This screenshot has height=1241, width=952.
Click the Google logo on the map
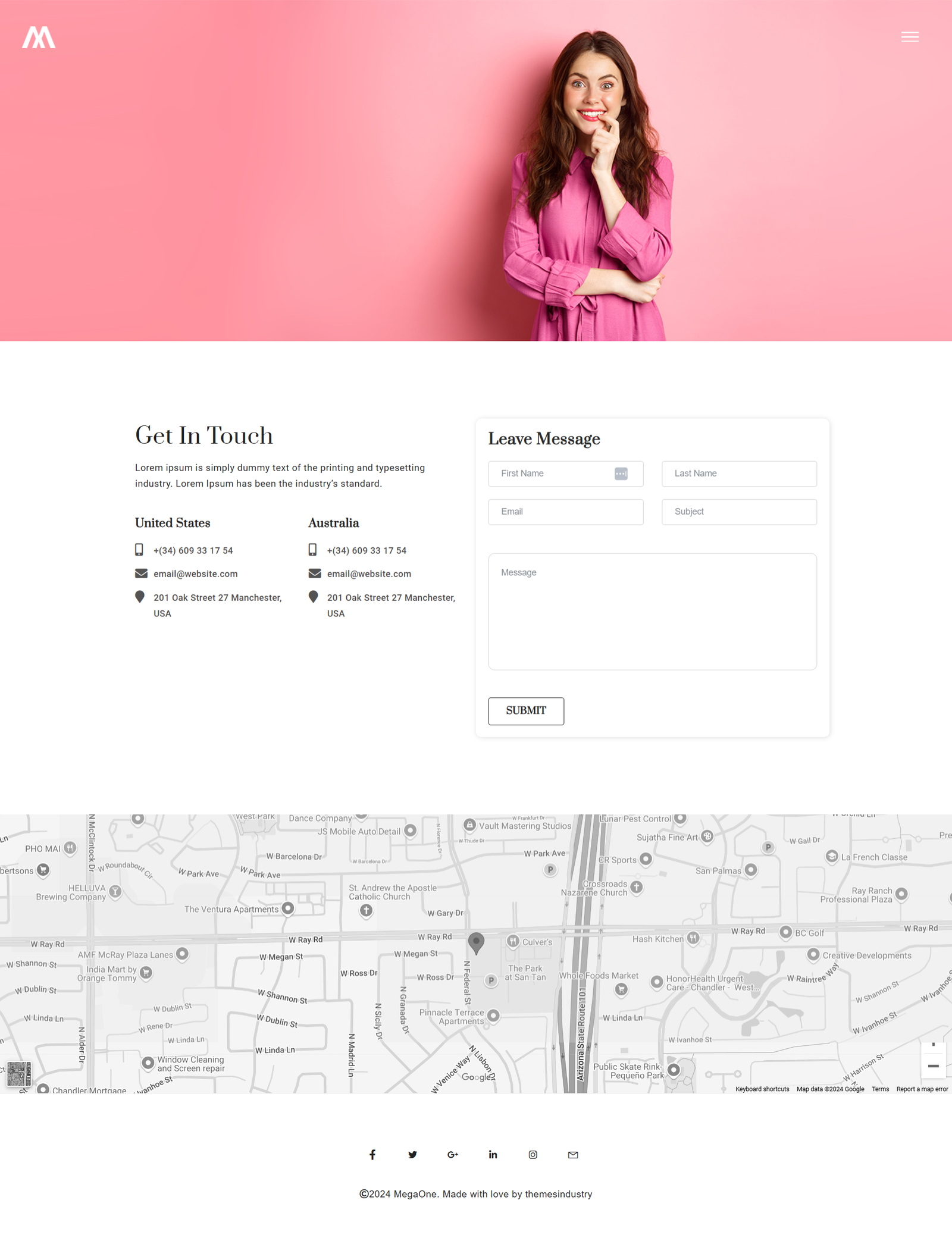click(477, 1077)
